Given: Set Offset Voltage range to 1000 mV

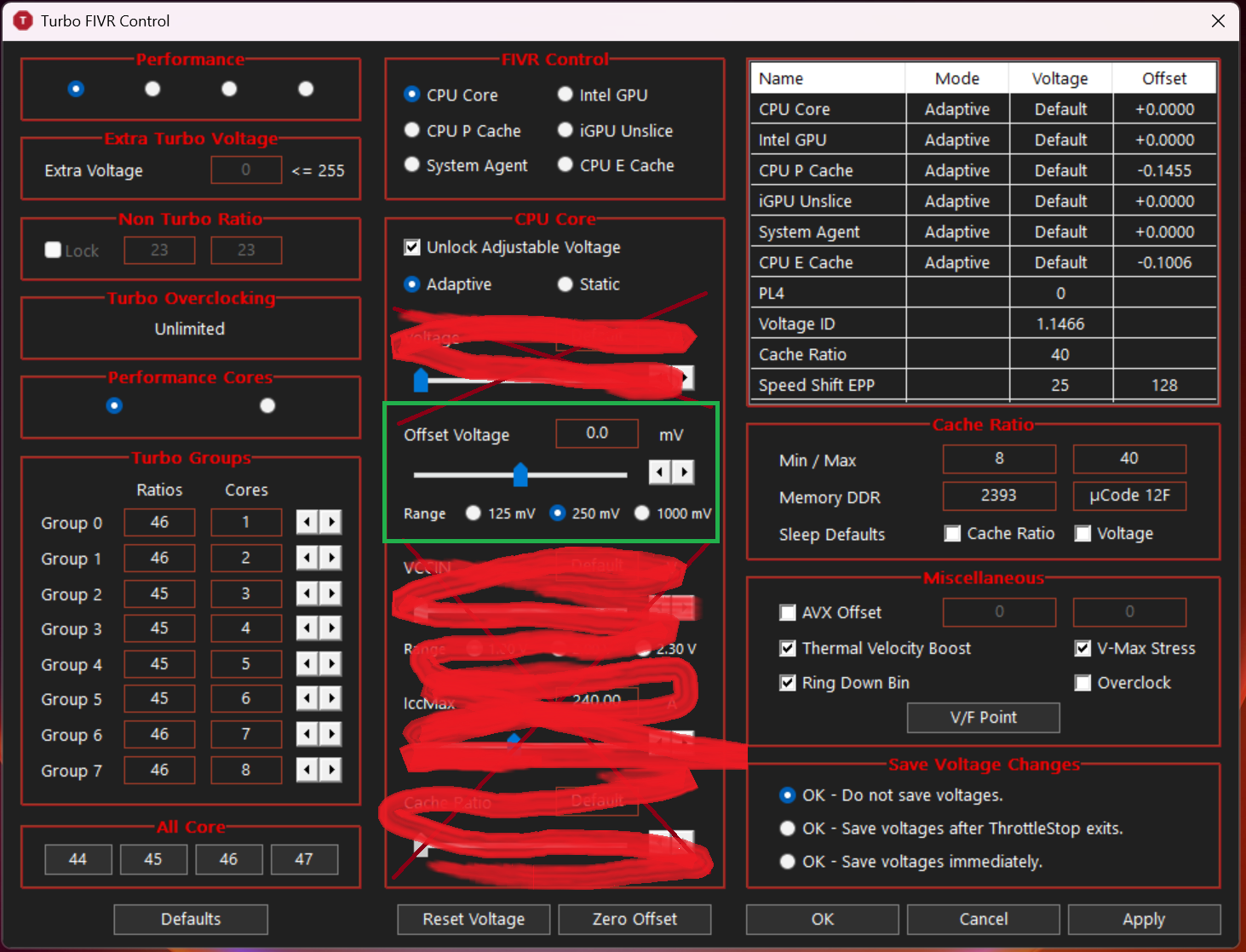Looking at the screenshot, I should [642, 513].
